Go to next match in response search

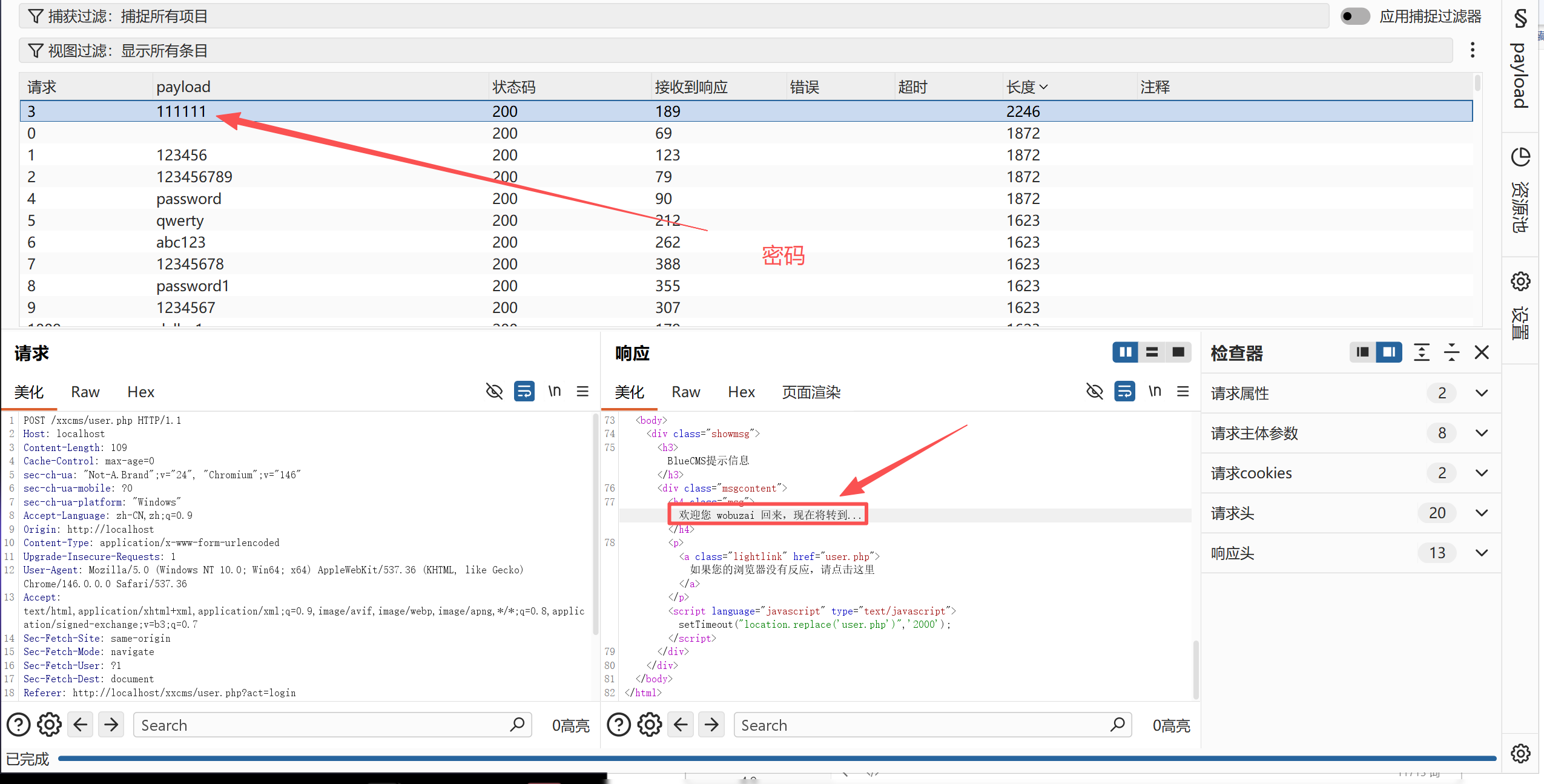711,725
